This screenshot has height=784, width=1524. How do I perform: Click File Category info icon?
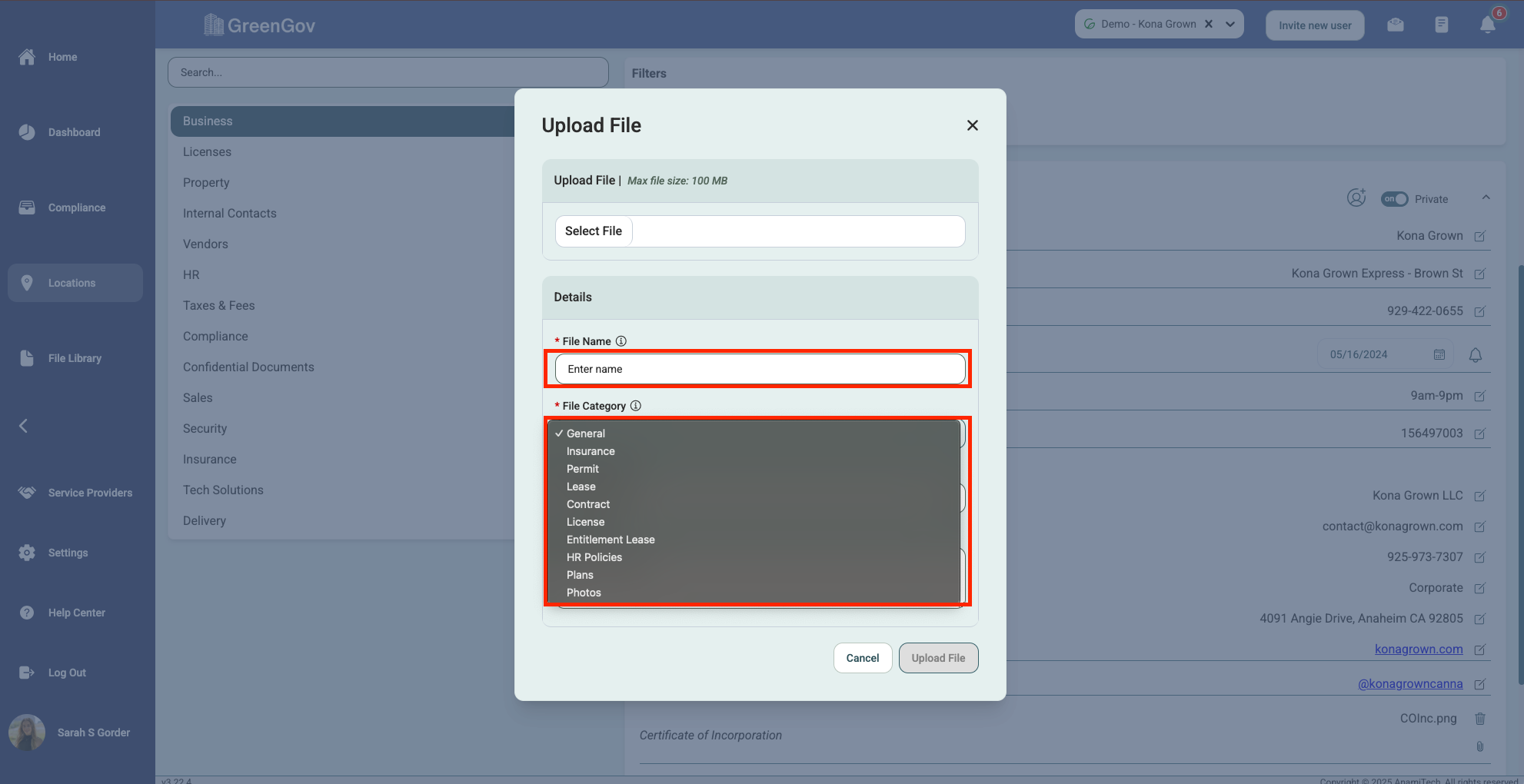636,406
